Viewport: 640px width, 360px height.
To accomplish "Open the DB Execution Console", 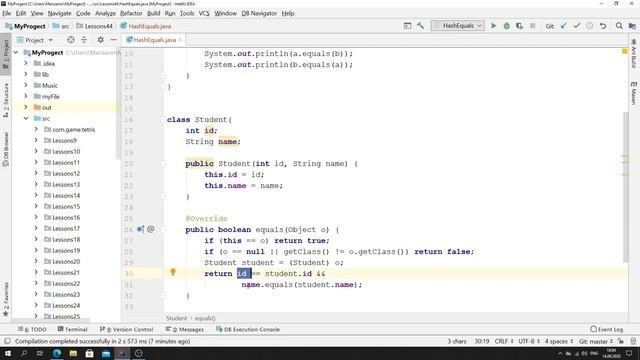I will [248, 329].
